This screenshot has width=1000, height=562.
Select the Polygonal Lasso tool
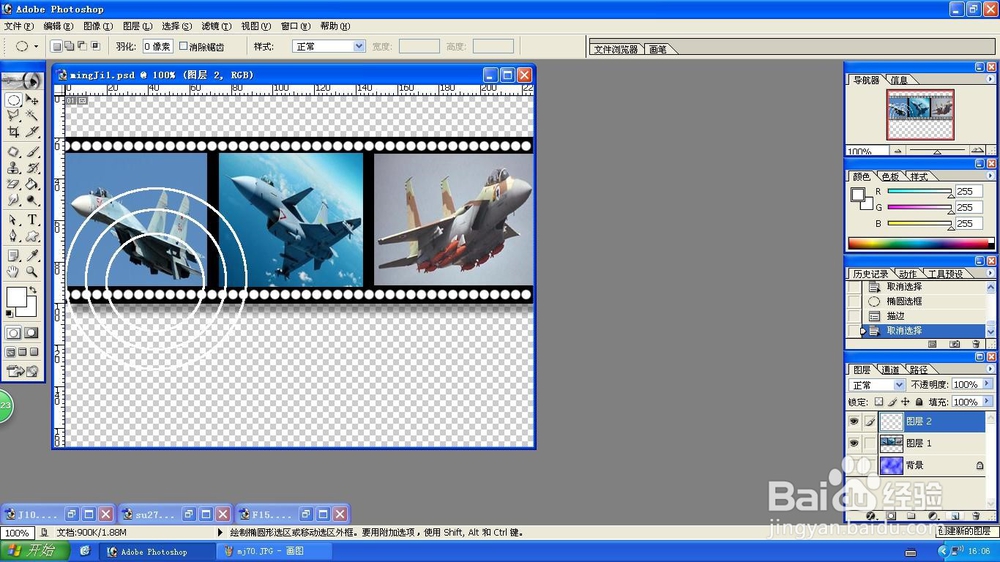[13, 115]
